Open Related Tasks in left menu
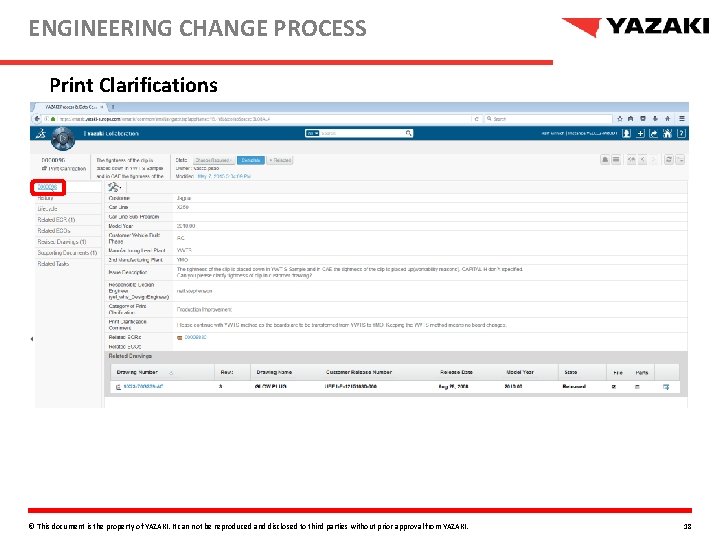The height and width of the screenshot is (540, 720). pos(53,264)
